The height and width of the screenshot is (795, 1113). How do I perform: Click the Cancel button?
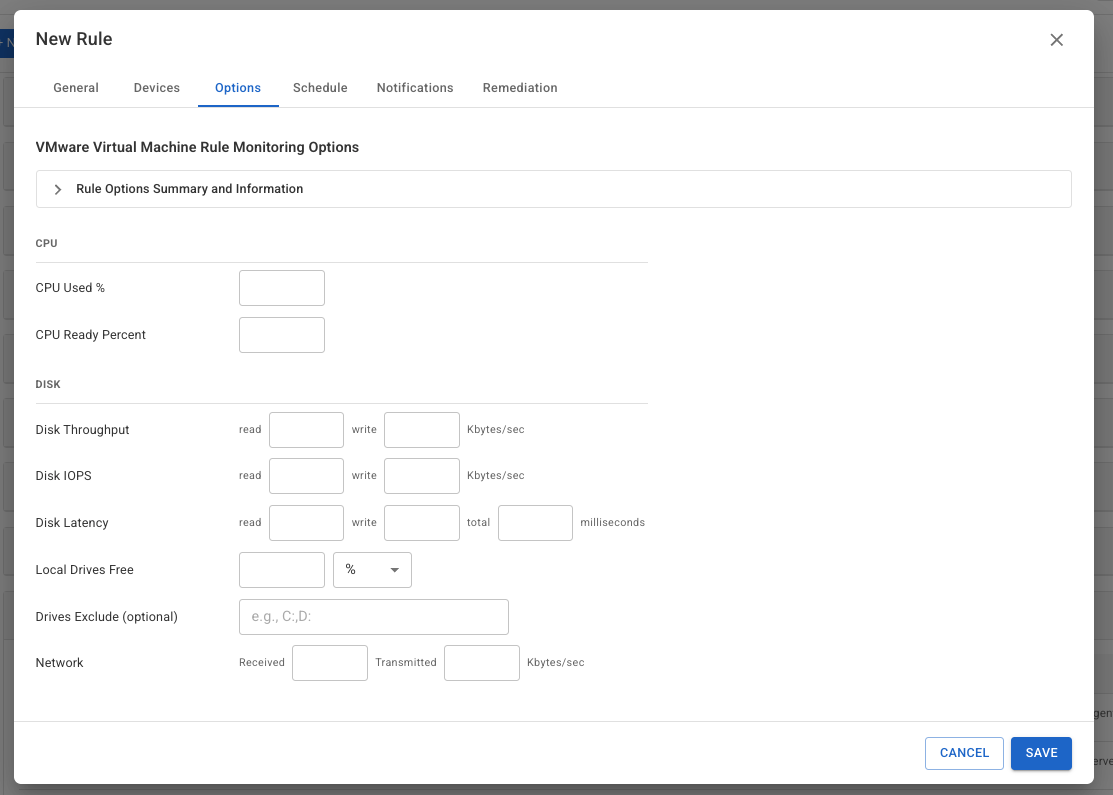click(x=964, y=753)
